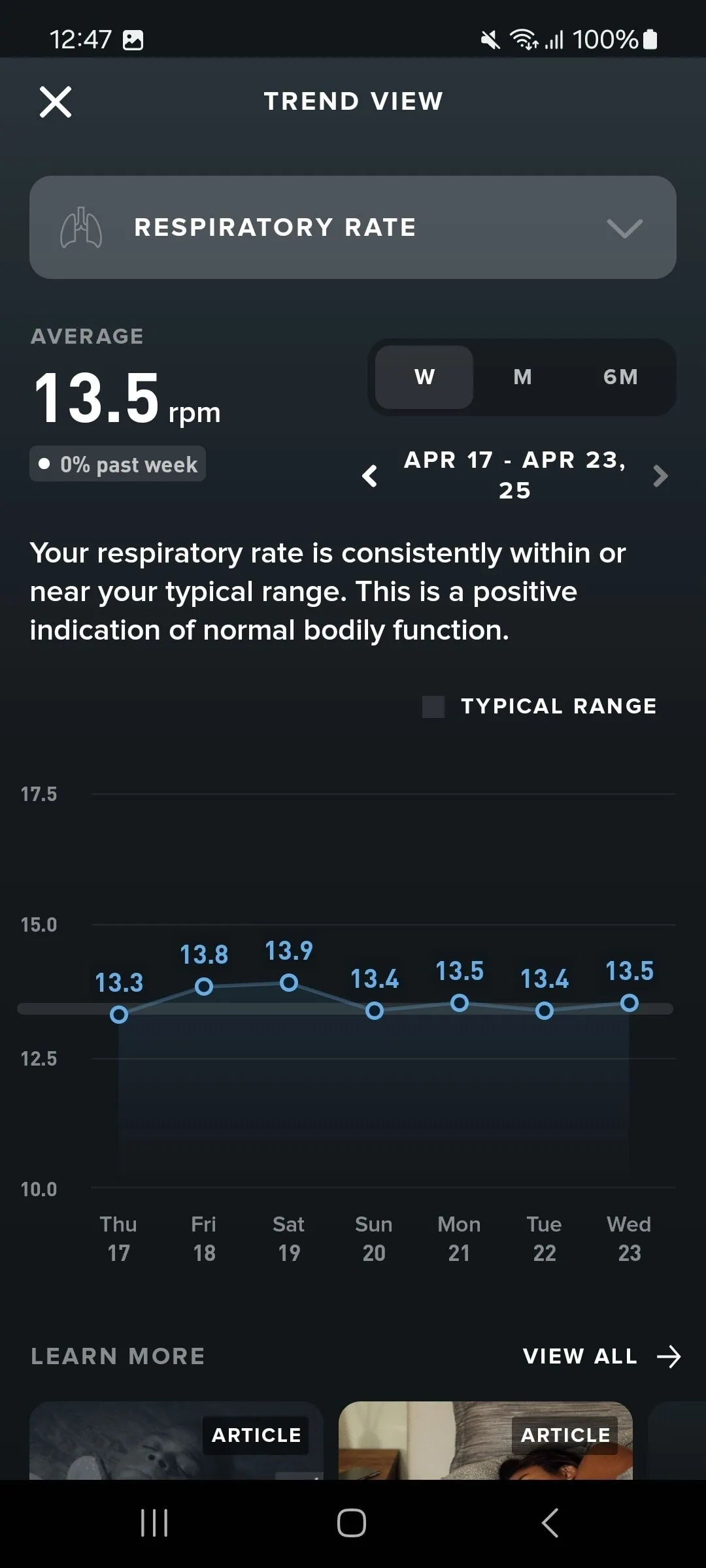This screenshot has height=1568, width=706.
Task: Select the Wed 23 data point
Action: click(x=630, y=1003)
